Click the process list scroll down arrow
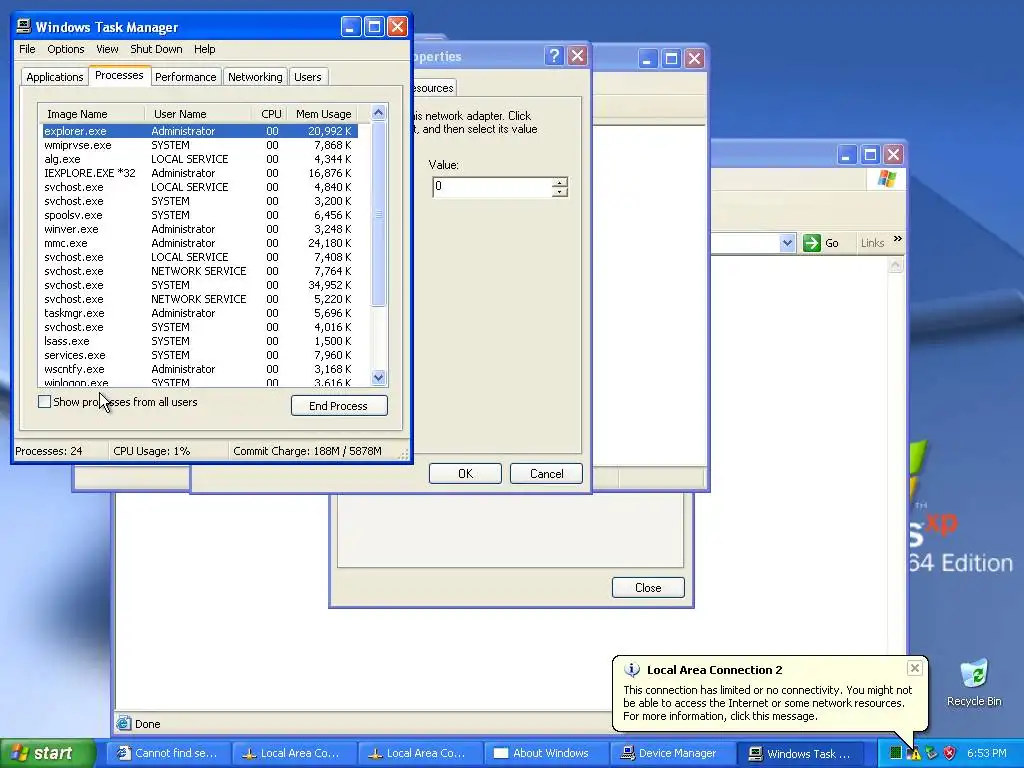The width and height of the screenshot is (1024, 768). 379,377
